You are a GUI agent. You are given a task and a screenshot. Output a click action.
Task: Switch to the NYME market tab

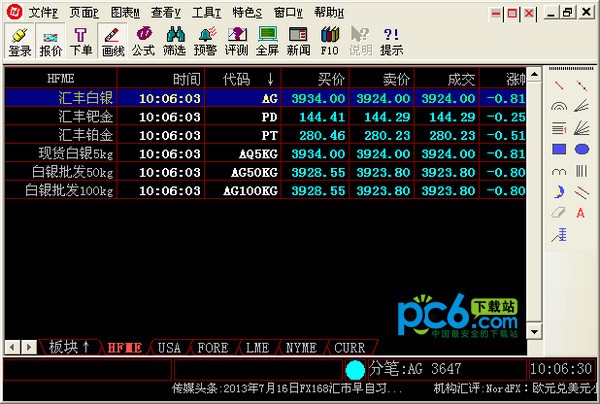[x=301, y=347]
